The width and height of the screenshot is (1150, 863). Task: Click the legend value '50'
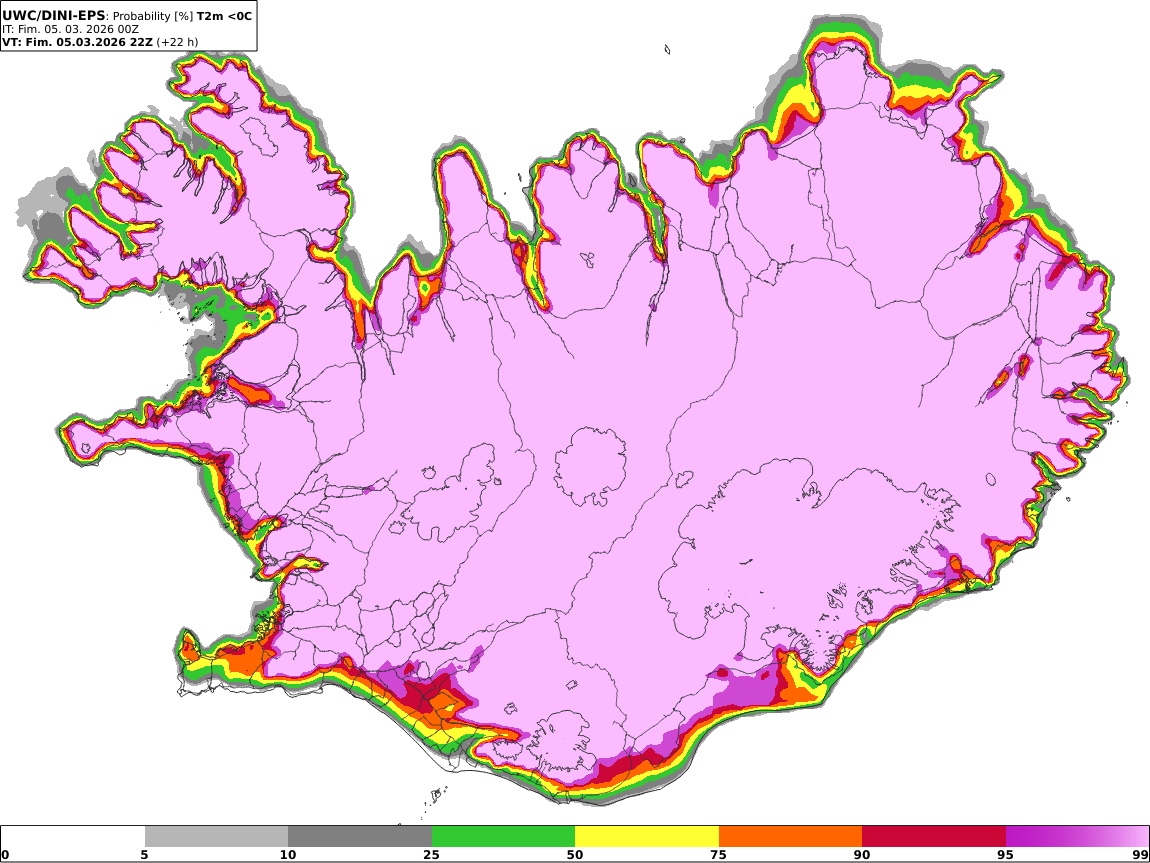(x=575, y=855)
